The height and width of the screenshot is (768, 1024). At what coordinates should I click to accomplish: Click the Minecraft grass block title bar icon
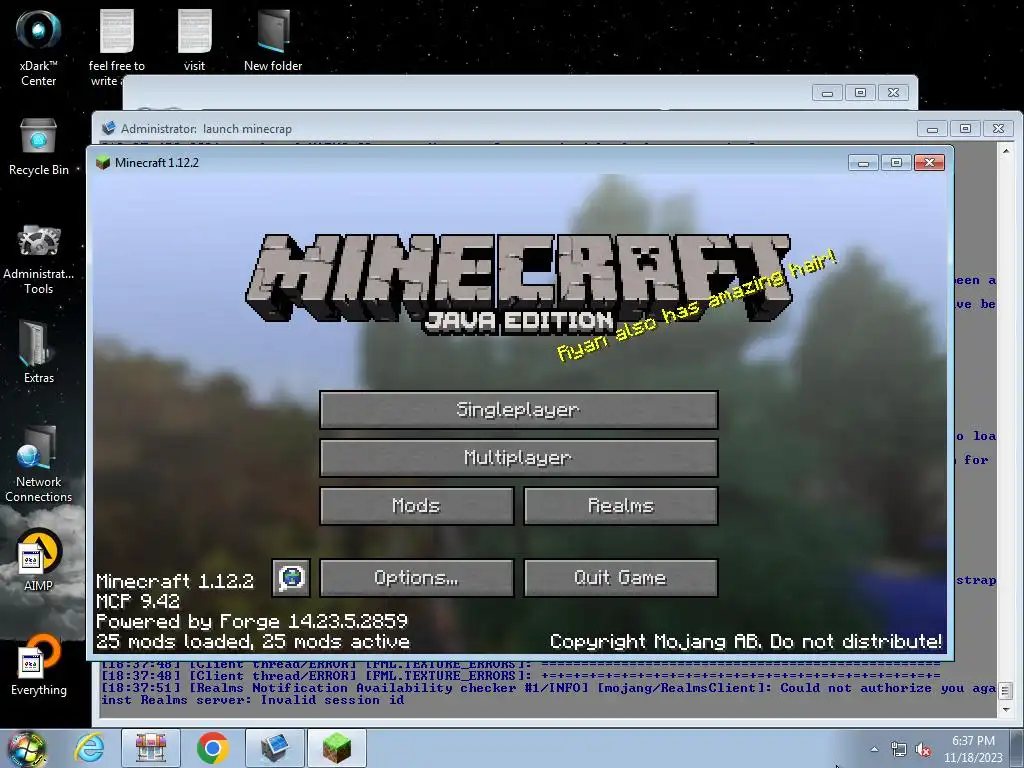coord(103,163)
